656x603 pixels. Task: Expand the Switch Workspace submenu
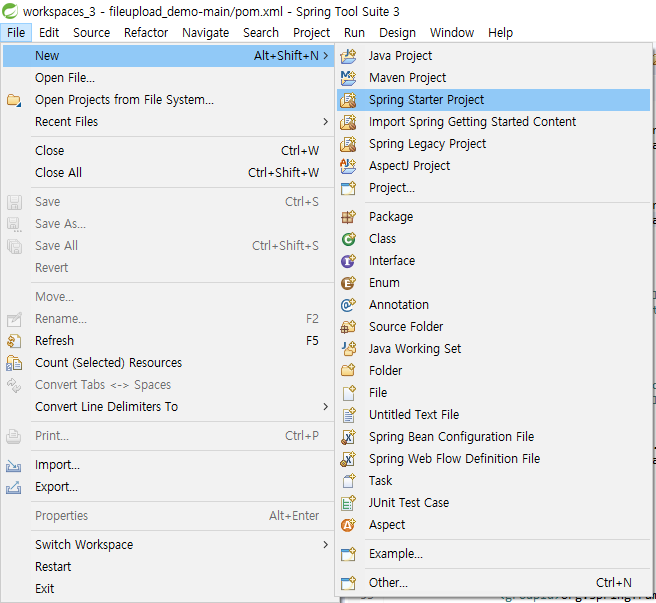325,545
